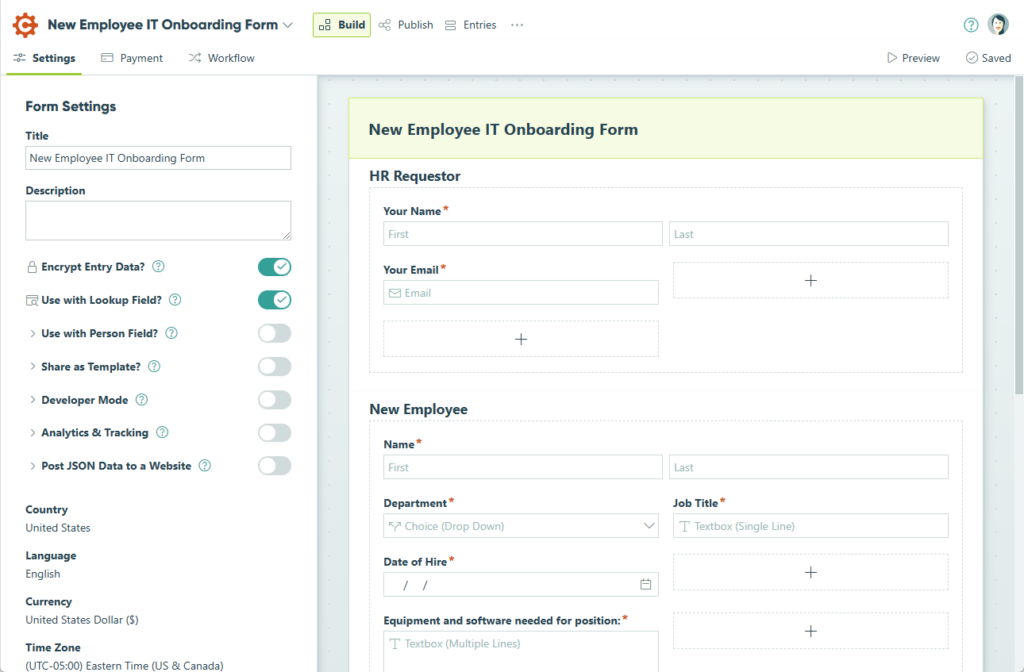Add field beside Your Email
Image resolution: width=1024 pixels, height=672 pixels.
[x=810, y=280]
